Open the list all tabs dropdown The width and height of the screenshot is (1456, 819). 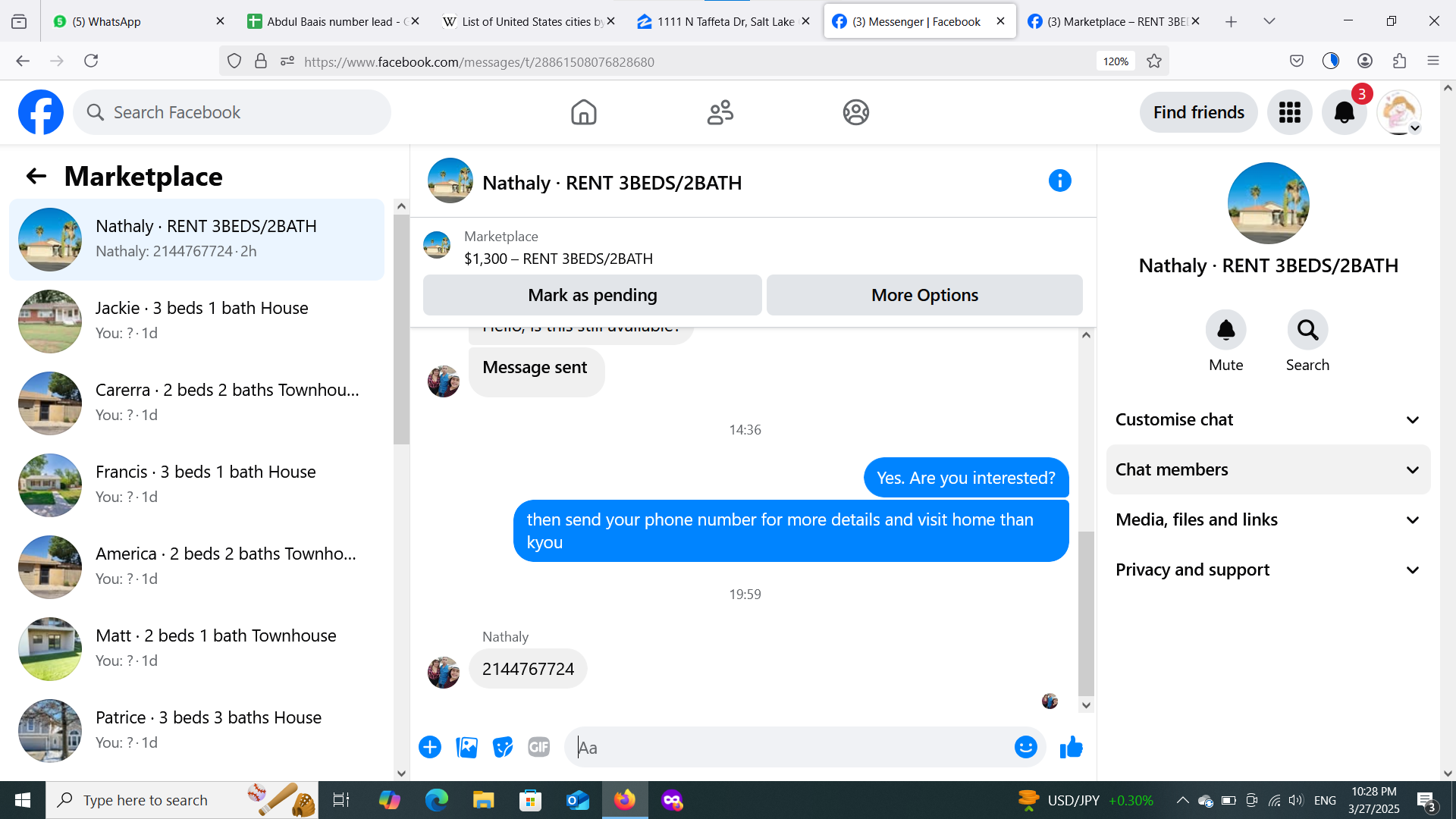[x=1269, y=21]
